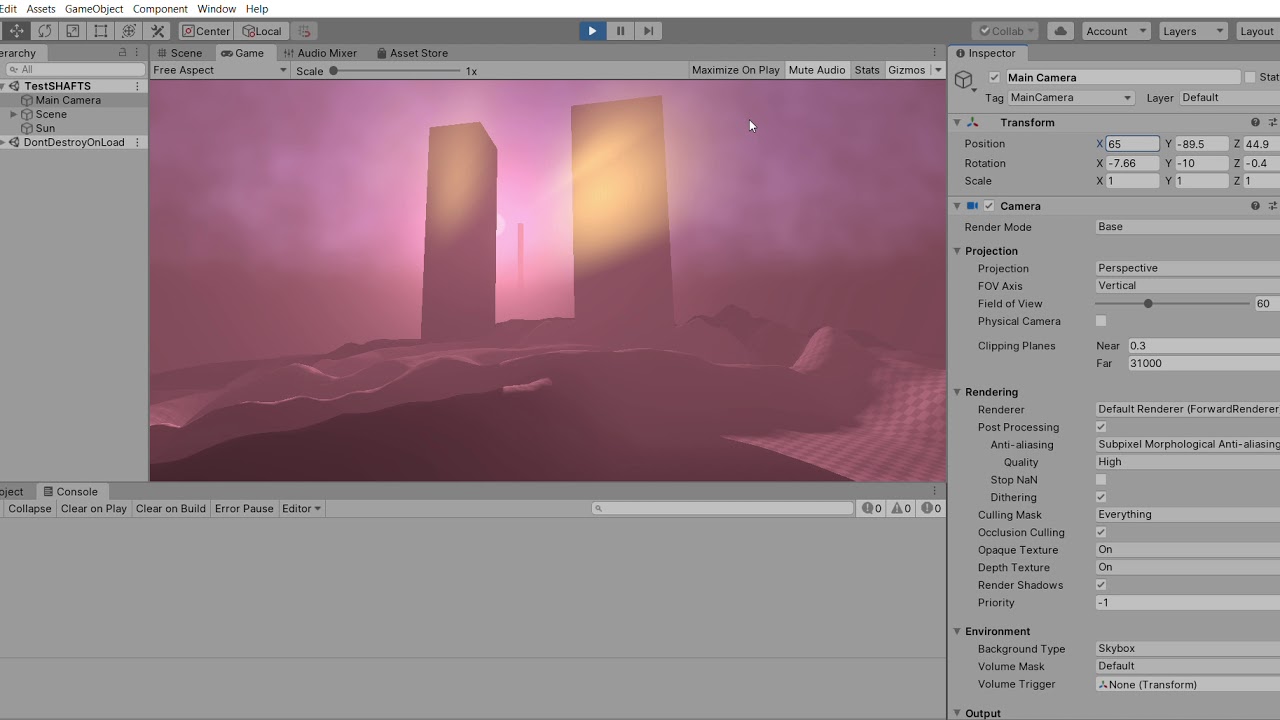Open DontDestroyOnLoad scene options menu
Screen dimensions: 1280x720
138,142
